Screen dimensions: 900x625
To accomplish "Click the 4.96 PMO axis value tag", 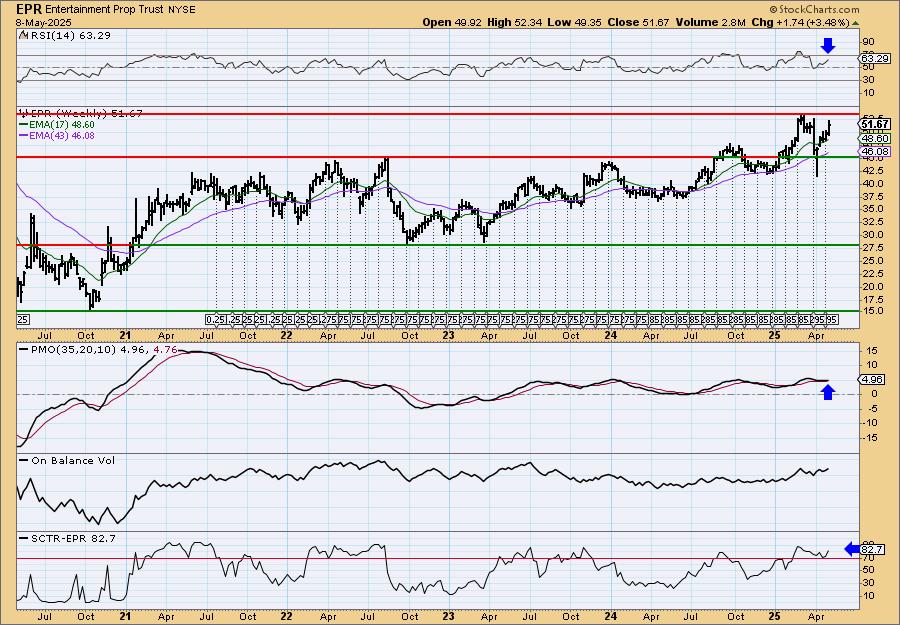I will pyautogui.click(x=872, y=379).
